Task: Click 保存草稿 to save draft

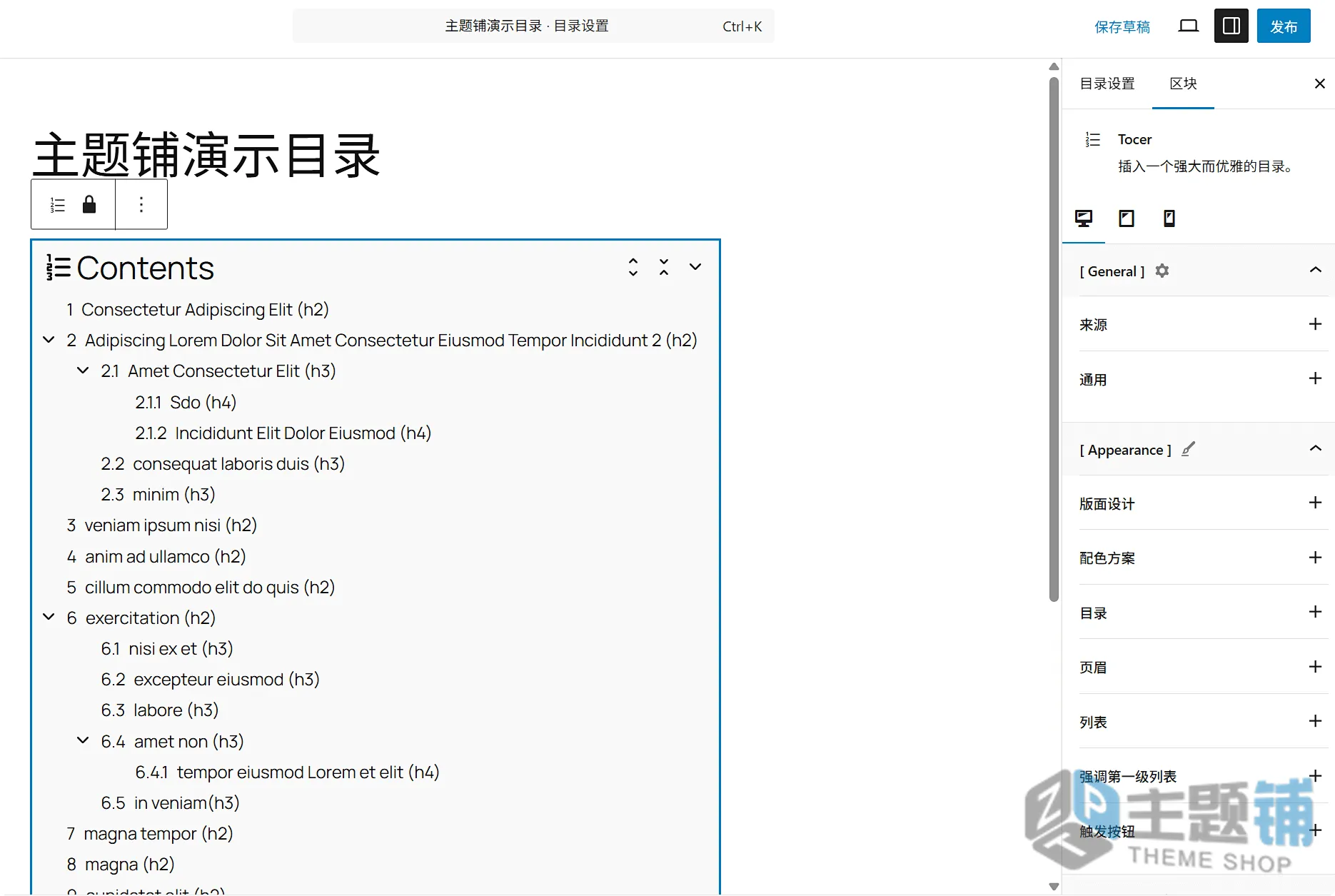Action: 1122,26
